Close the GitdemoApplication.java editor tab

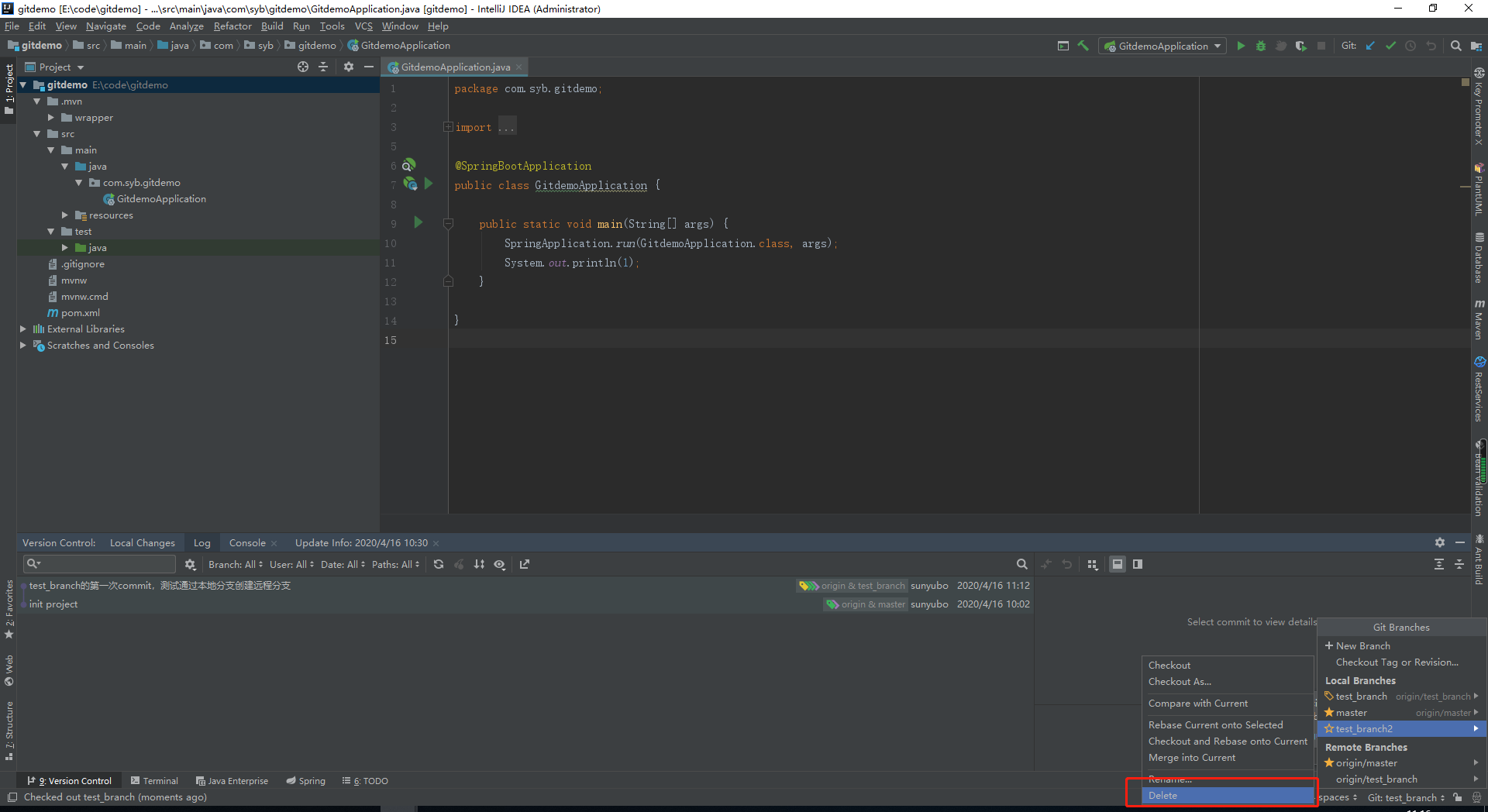point(519,67)
